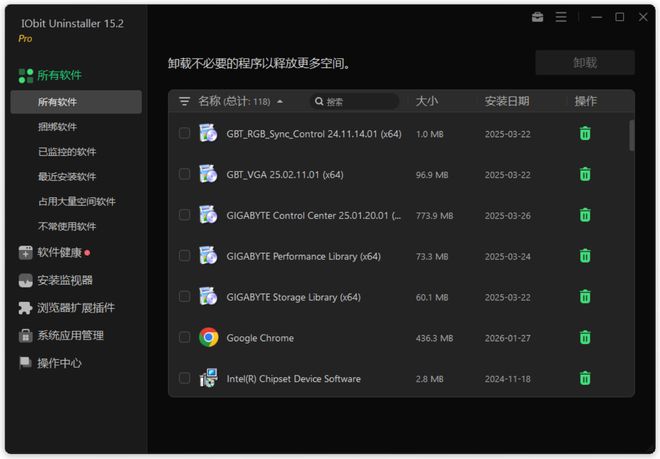Click the GIGABYTE Performance Library program icon

(x=208, y=256)
